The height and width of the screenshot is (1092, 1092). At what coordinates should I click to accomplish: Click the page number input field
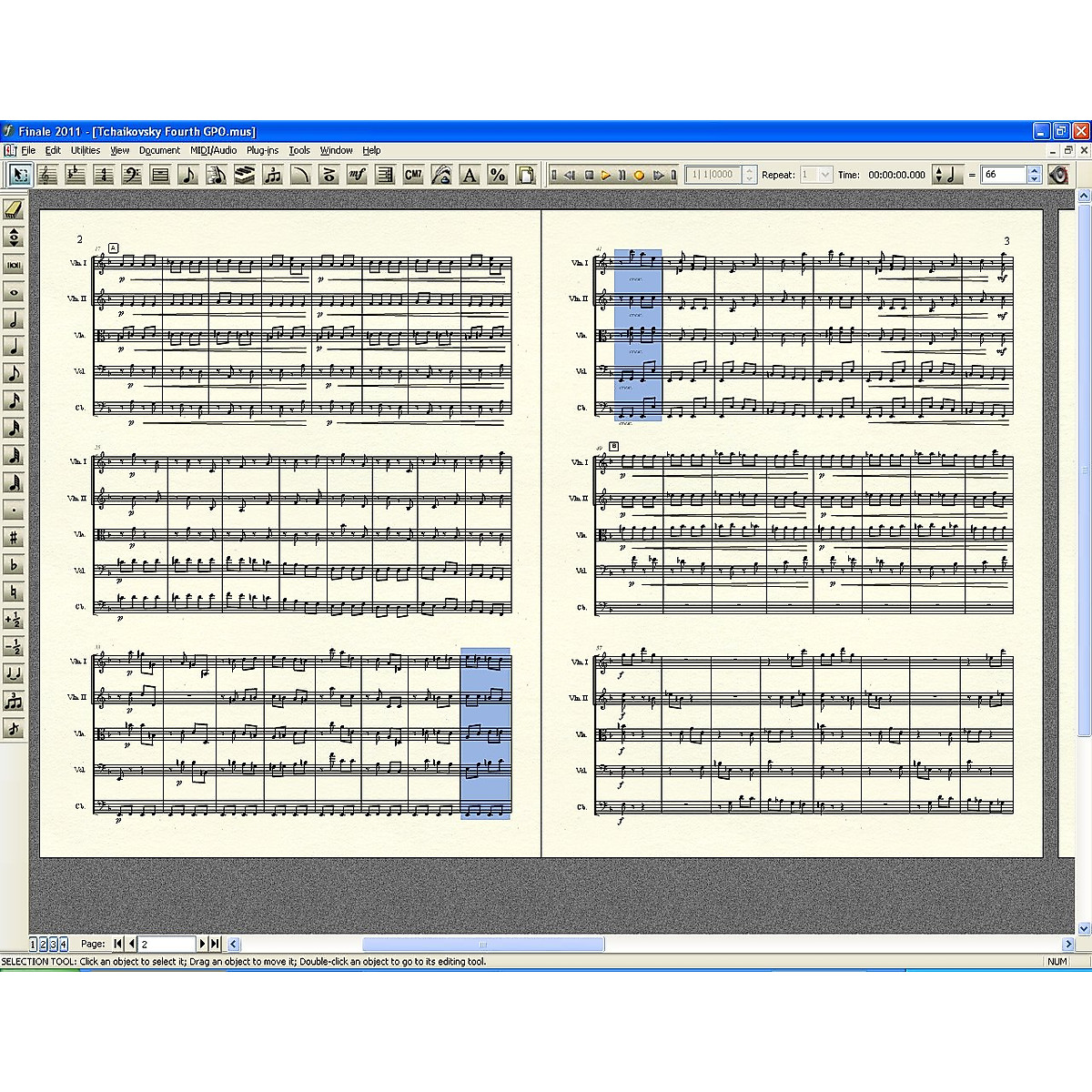tap(167, 945)
